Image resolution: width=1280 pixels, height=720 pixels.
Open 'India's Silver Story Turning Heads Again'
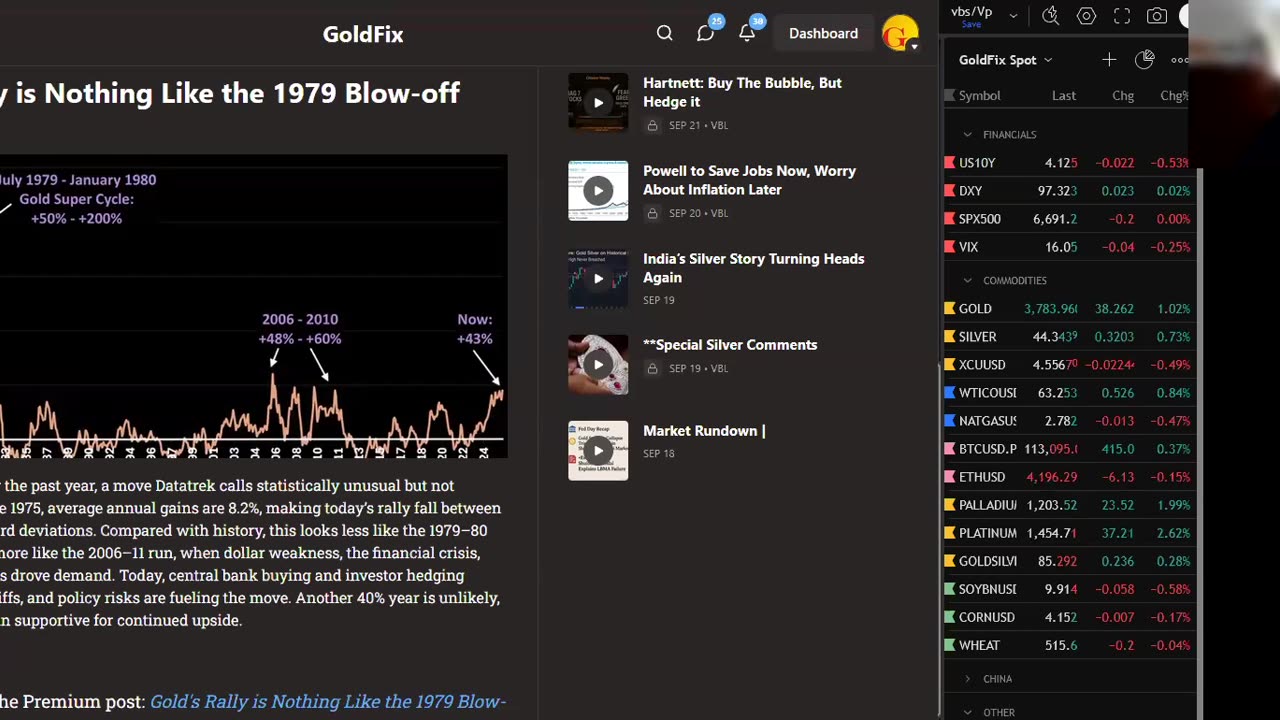point(753,268)
